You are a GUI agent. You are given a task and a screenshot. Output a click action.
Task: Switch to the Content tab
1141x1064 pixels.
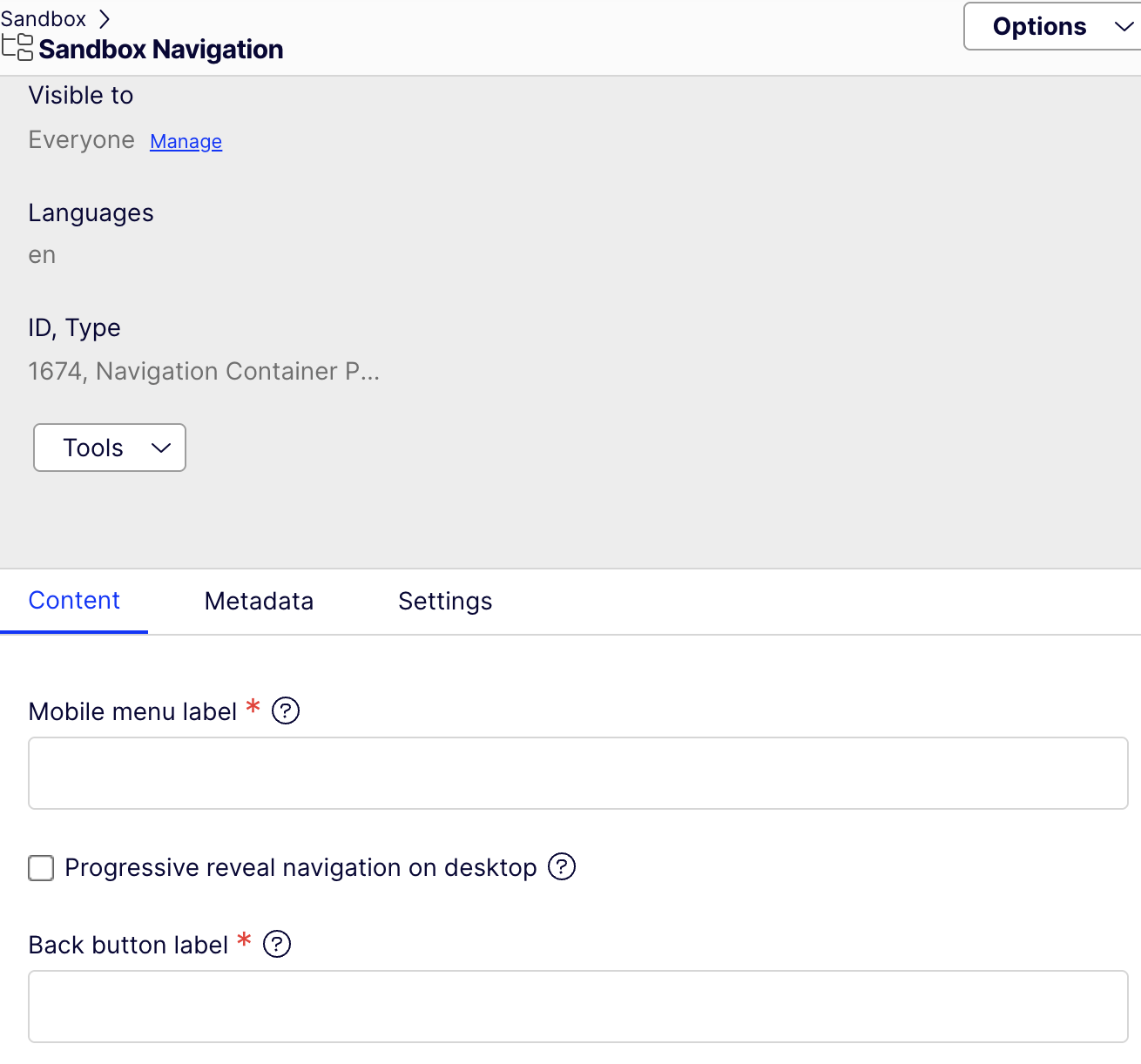click(74, 601)
